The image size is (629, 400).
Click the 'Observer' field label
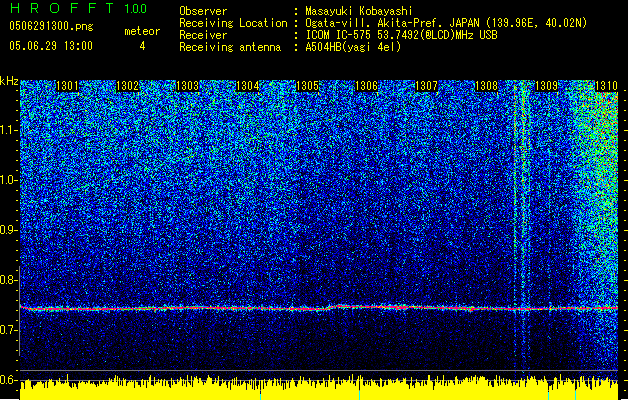[x=203, y=11]
